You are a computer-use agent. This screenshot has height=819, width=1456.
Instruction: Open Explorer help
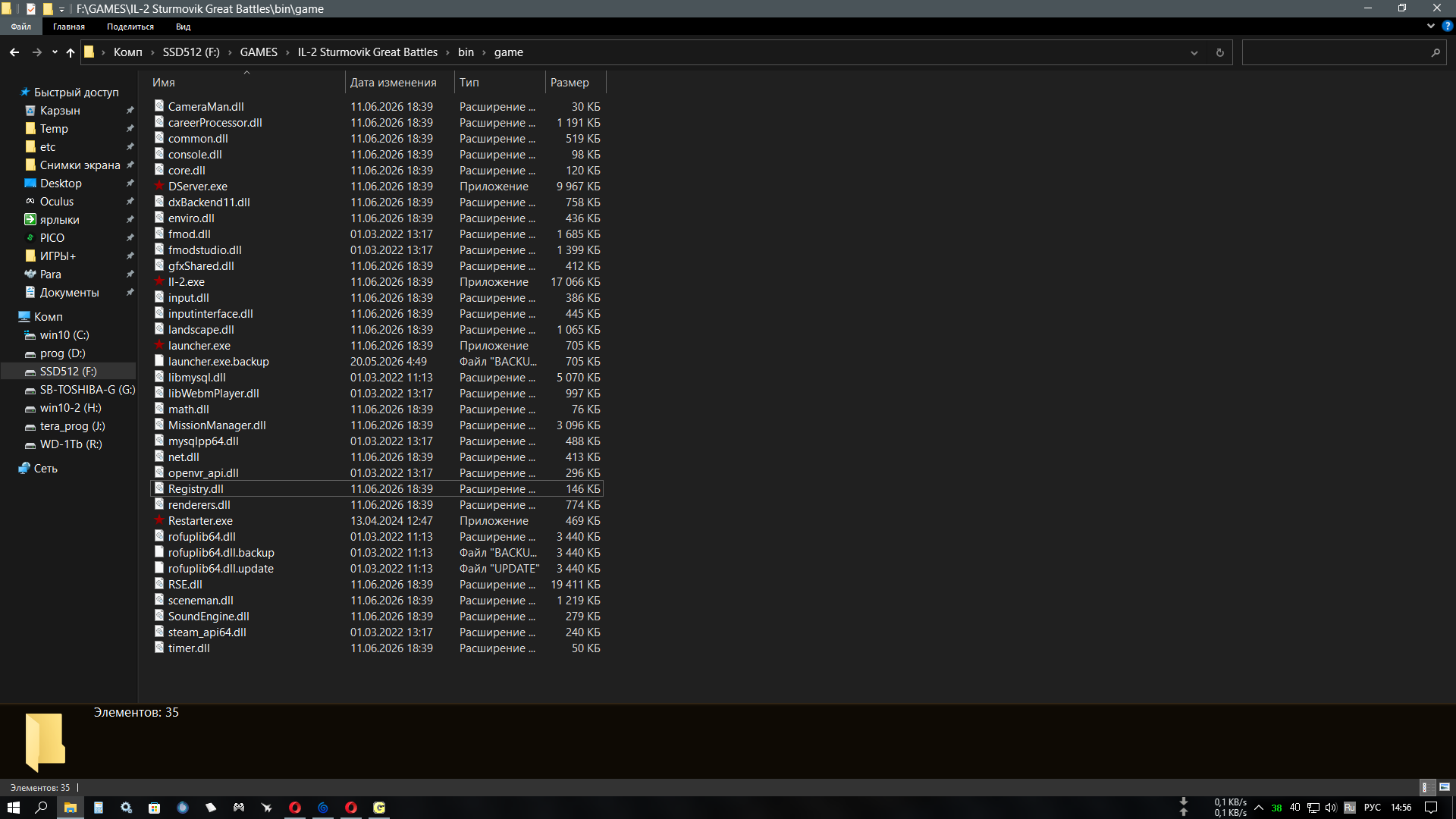click(1447, 26)
